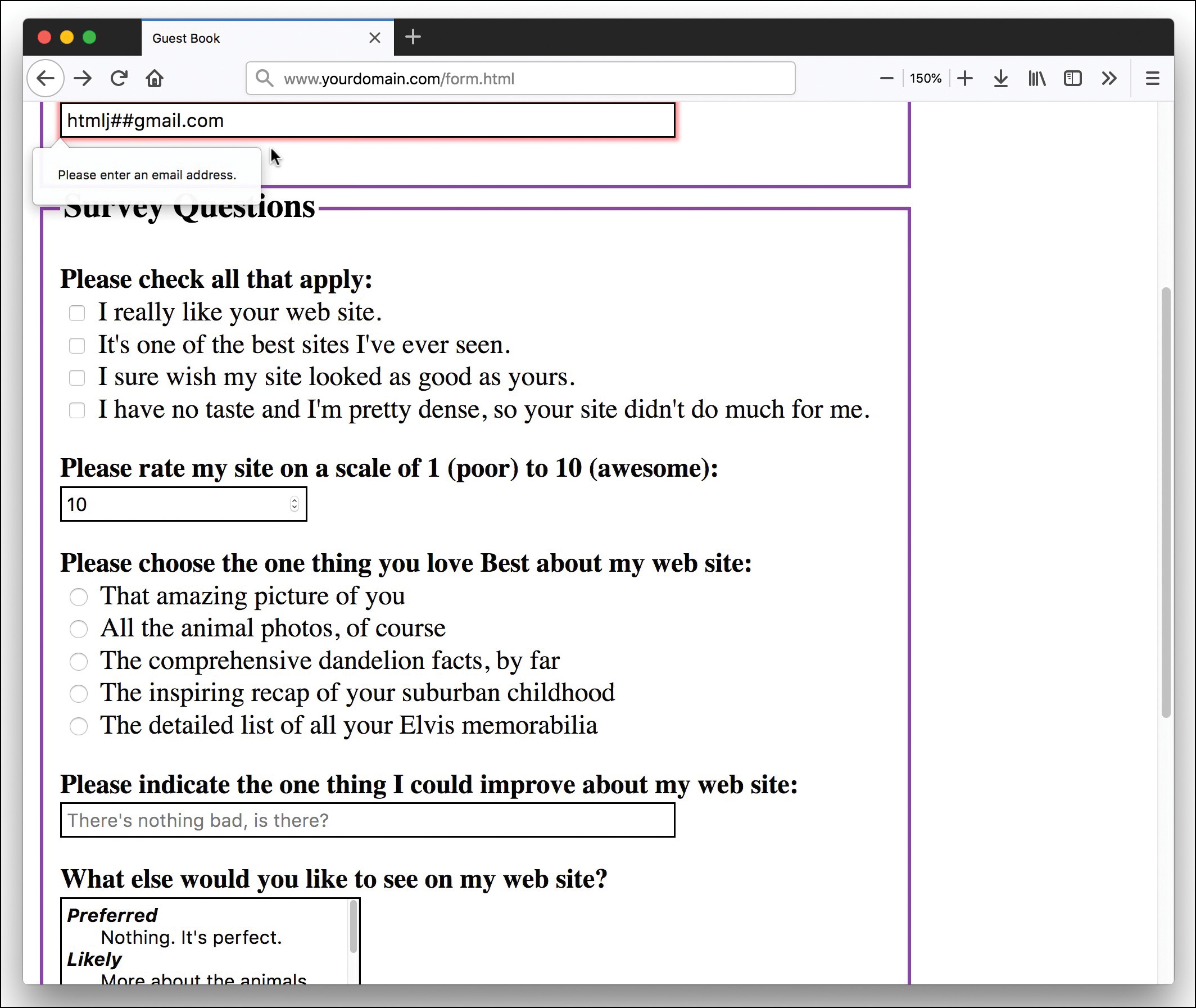Zoom out the page
1196x1008 pixels.
point(886,78)
